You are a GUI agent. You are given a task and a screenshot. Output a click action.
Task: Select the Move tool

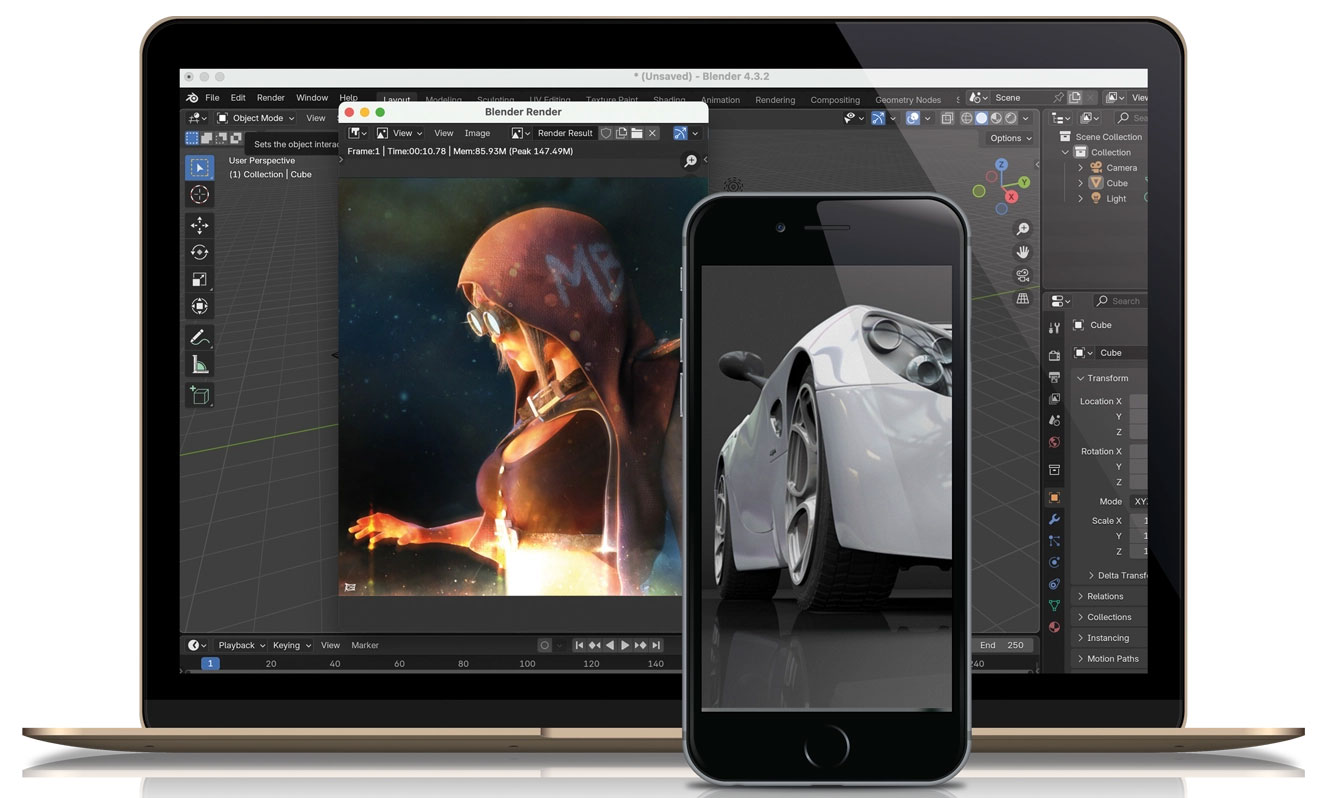point(199,225)
